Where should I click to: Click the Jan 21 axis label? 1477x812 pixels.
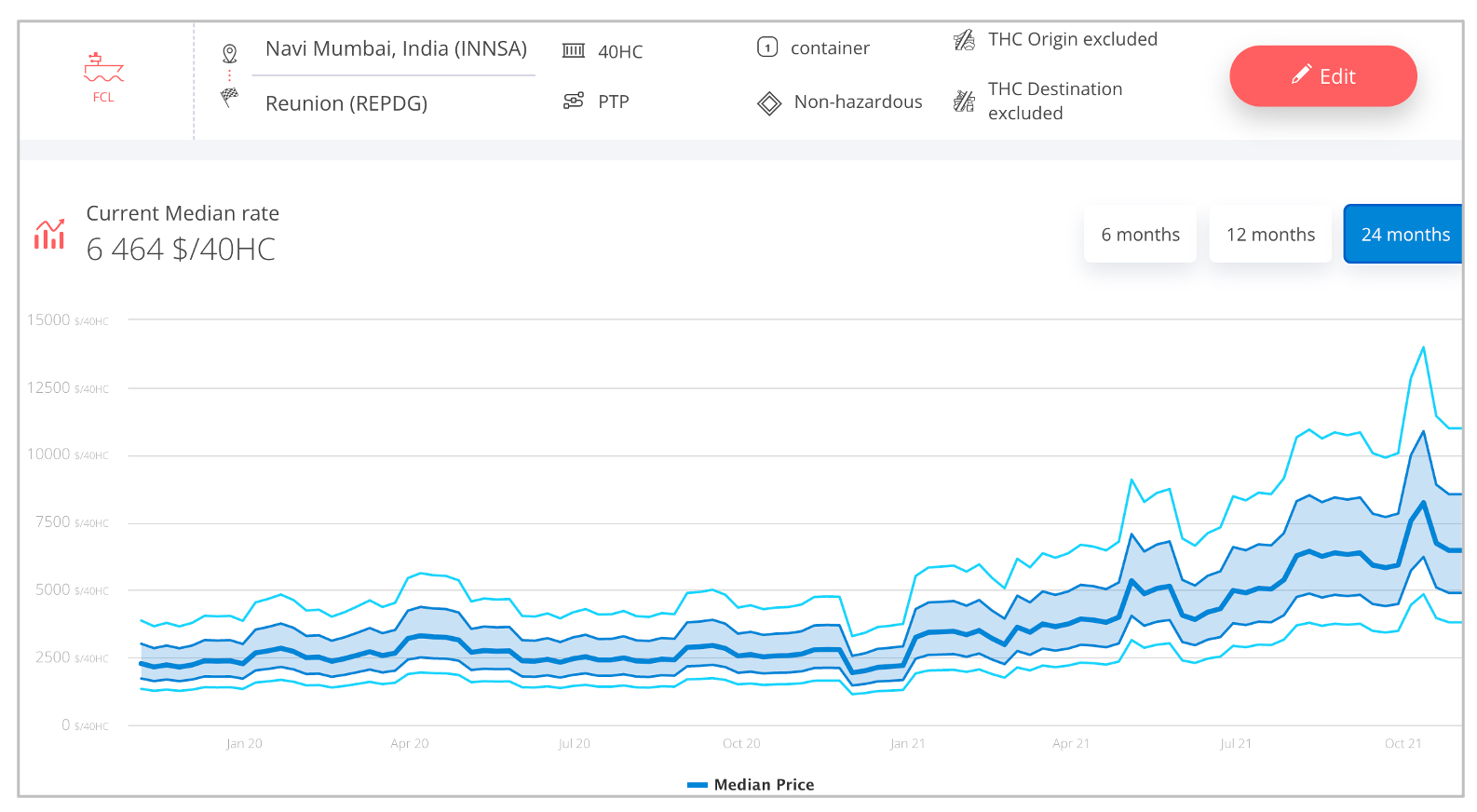907,743
